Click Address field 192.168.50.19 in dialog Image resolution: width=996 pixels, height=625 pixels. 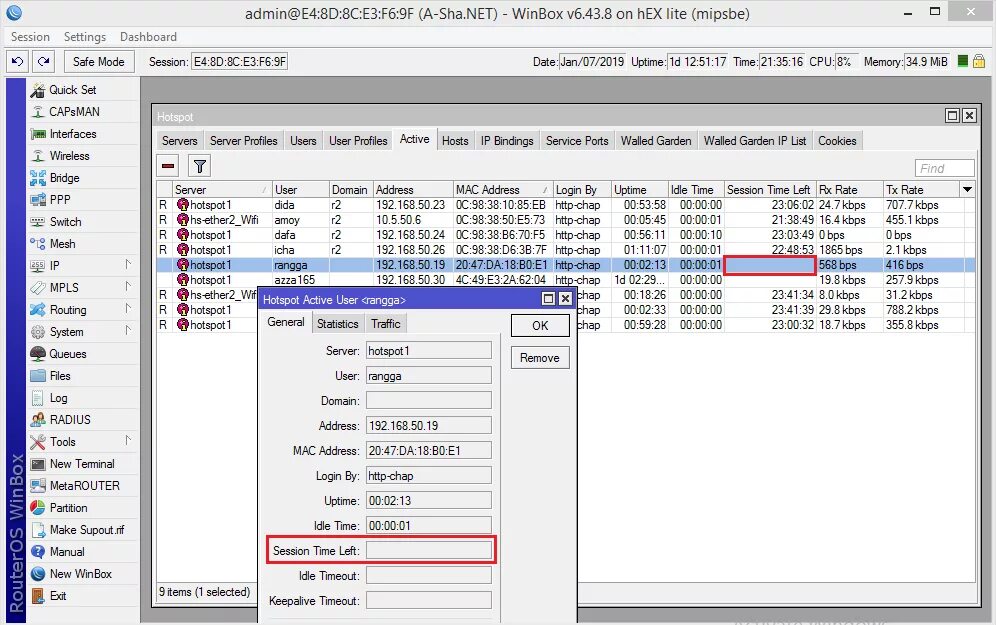tap(429, 426)
